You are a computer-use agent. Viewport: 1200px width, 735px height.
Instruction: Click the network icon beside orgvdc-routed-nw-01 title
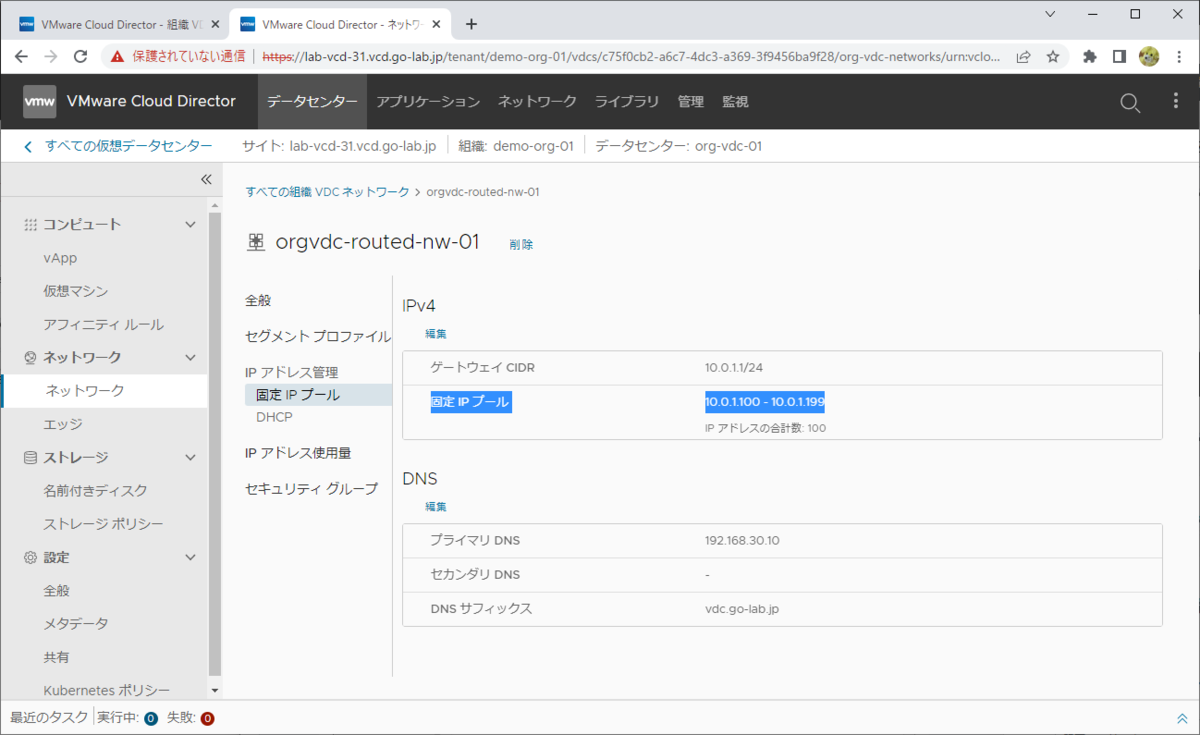pos(256,242)
